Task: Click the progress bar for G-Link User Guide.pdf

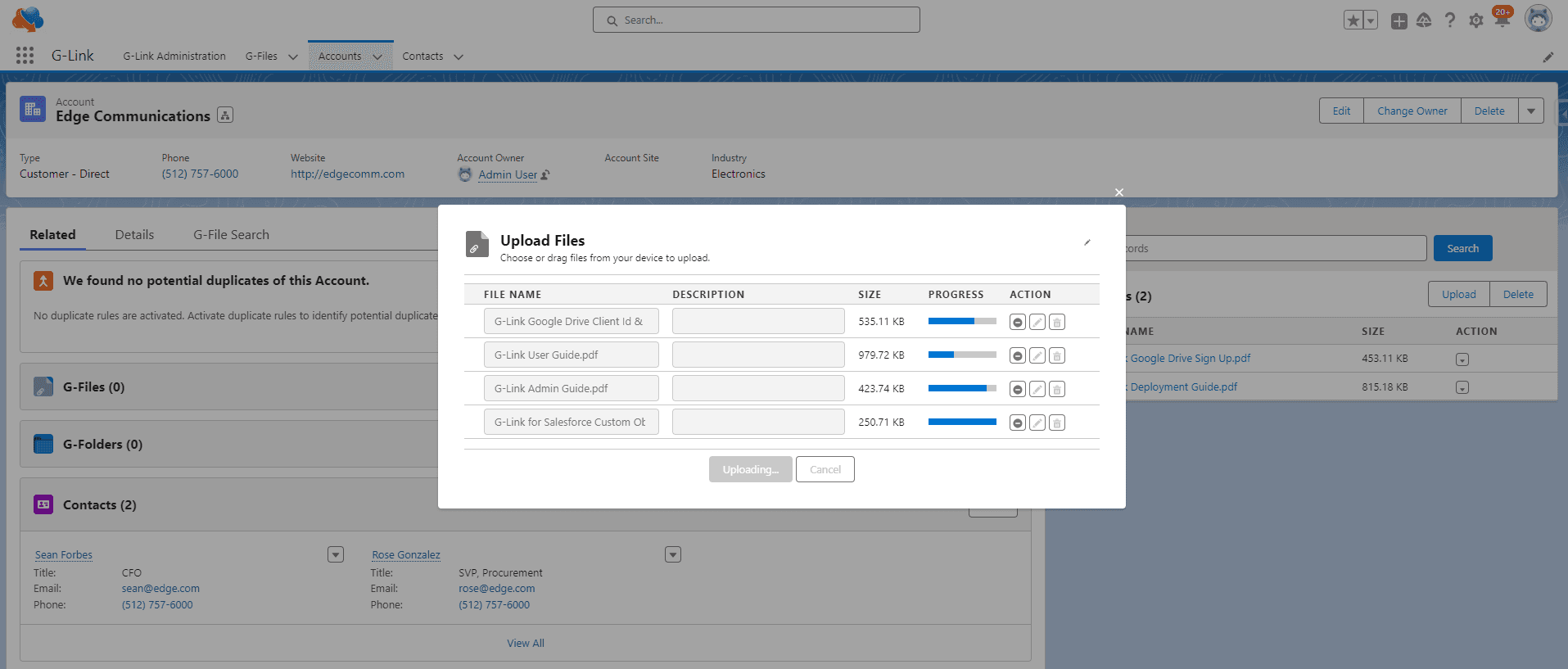Action: coord(962,355)
